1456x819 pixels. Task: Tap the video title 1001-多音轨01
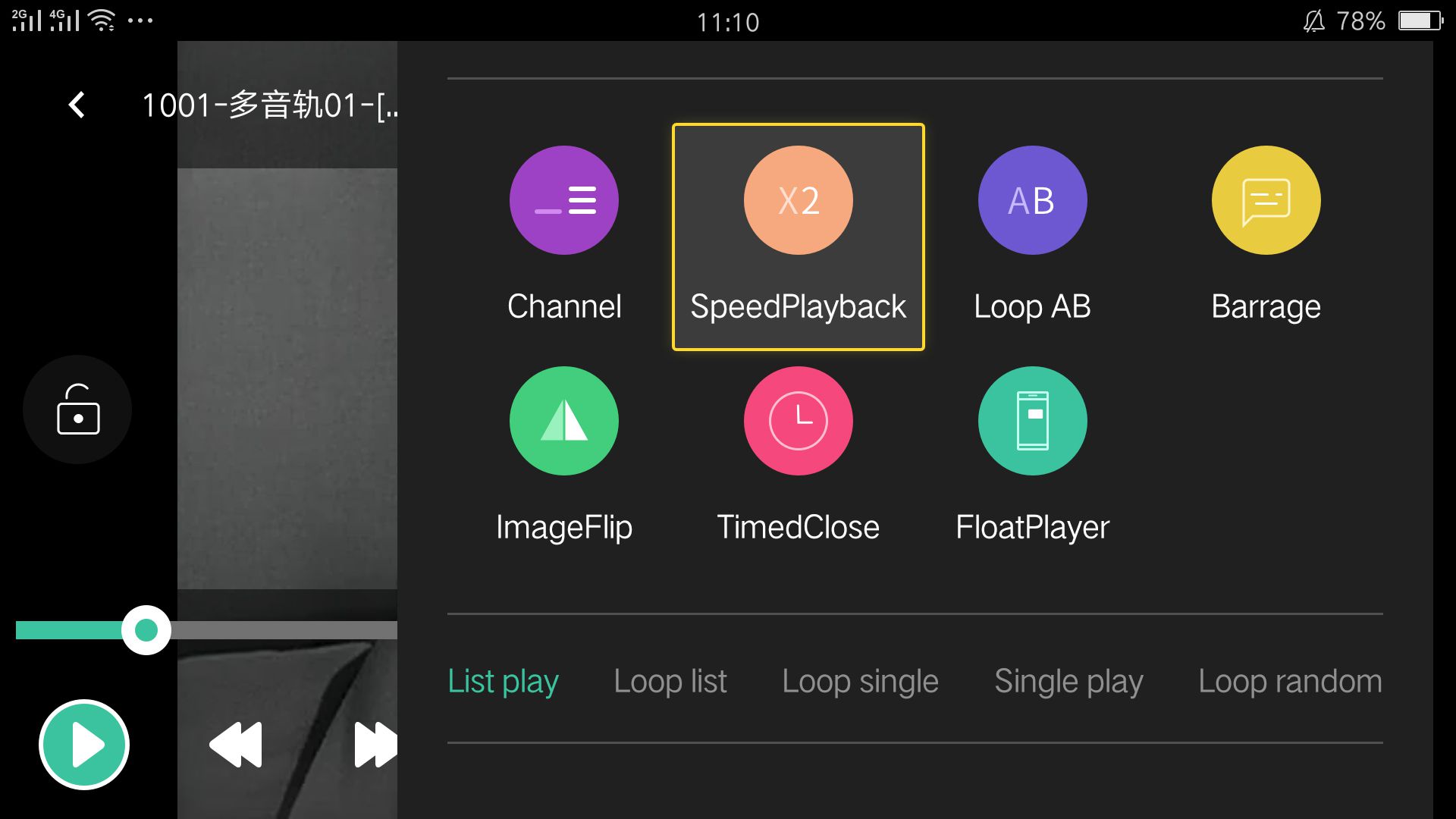269,105
